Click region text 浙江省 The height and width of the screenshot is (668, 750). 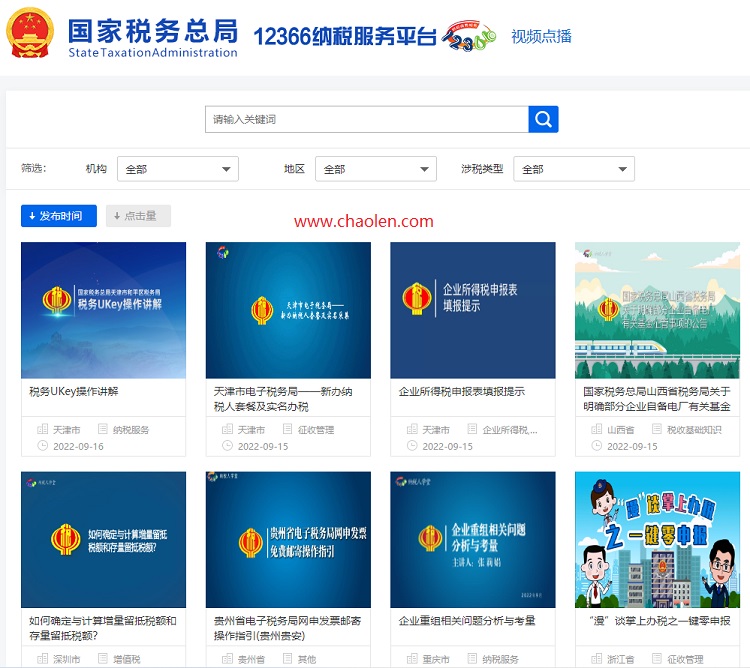(x=620, y=659)
